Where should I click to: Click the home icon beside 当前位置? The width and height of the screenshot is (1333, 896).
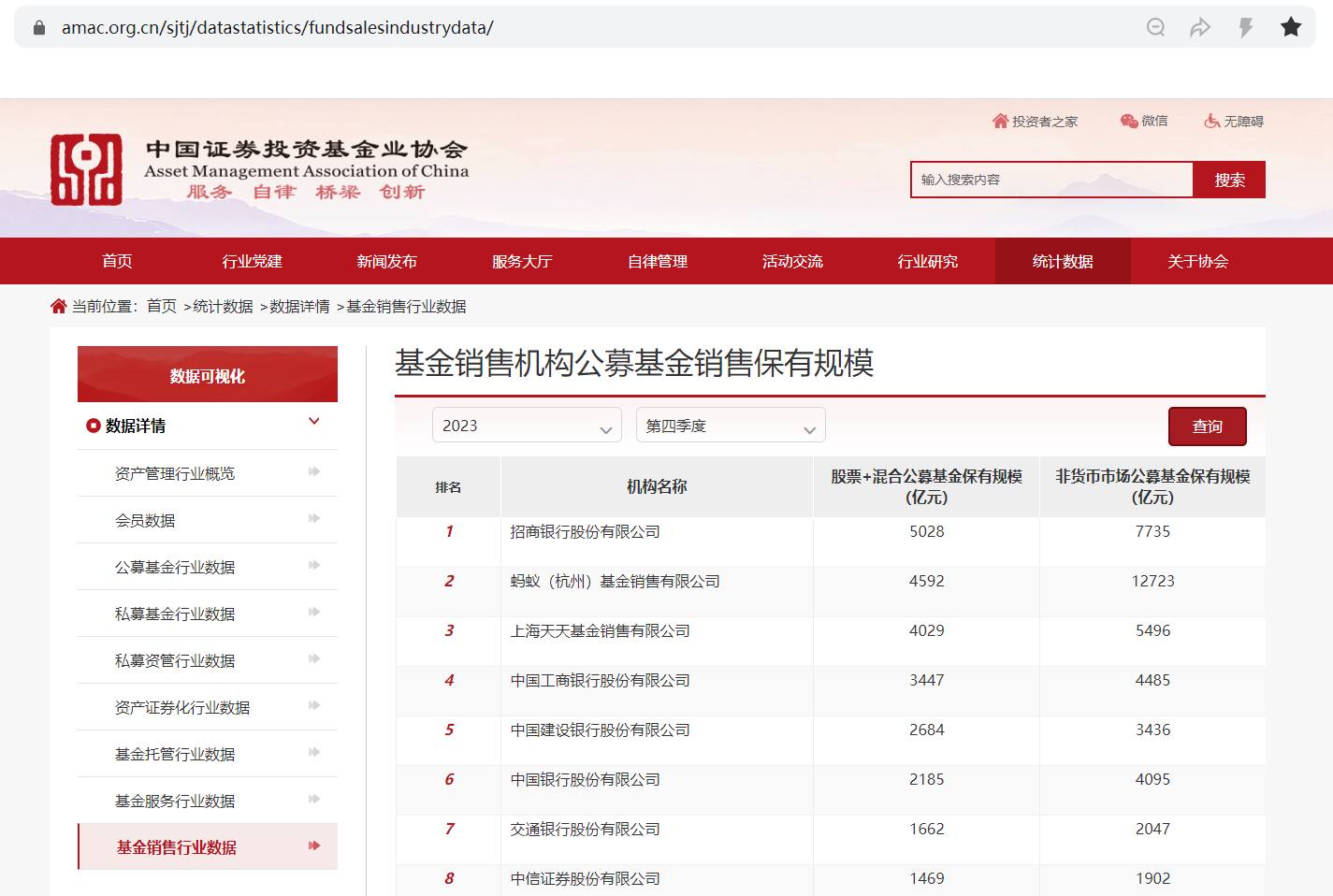pos(58,306)
